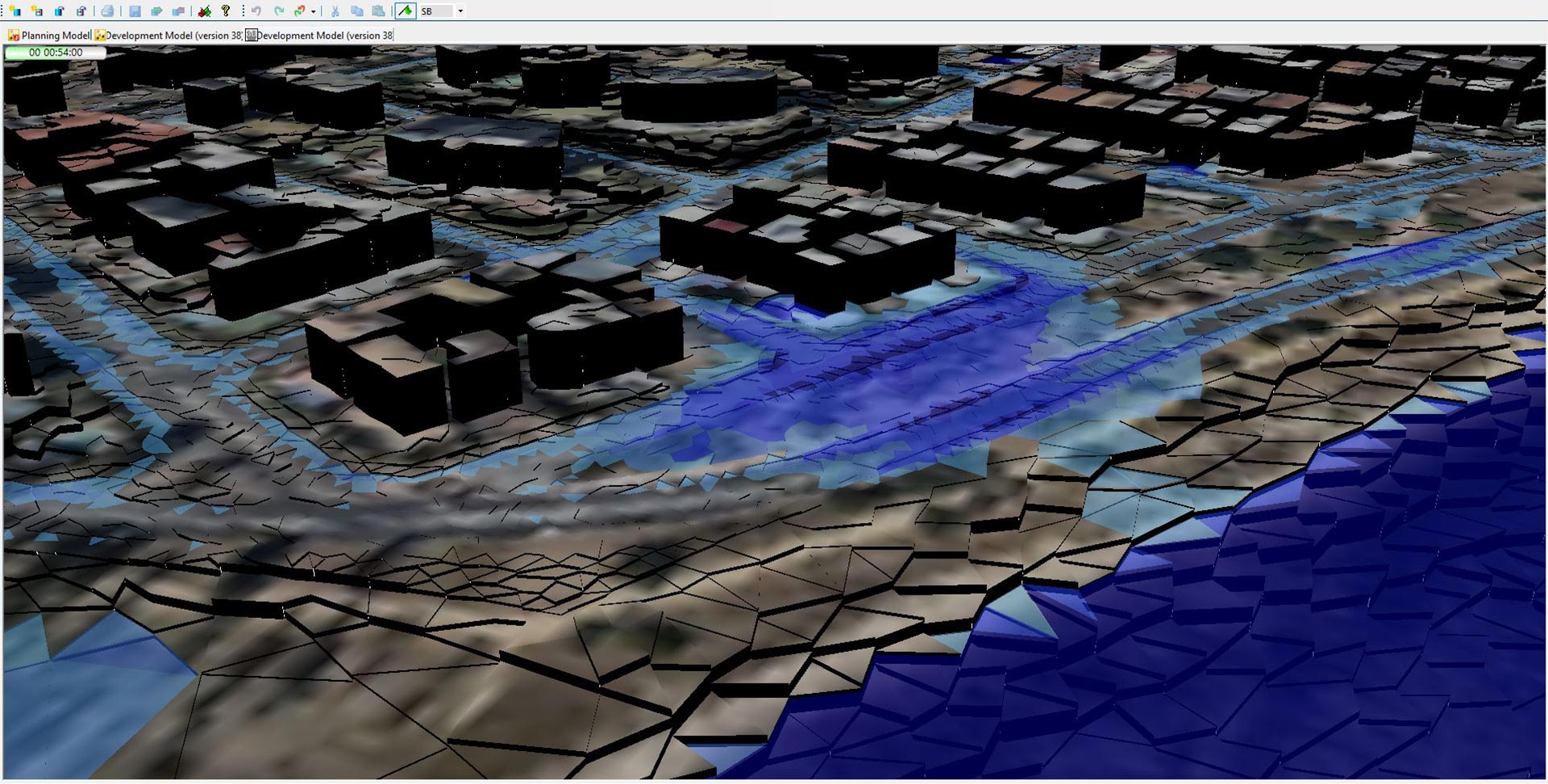The image size is (1548, 784).
Task: Click the 00 00:54:00 simulation time bar
Action: (55, 52)
